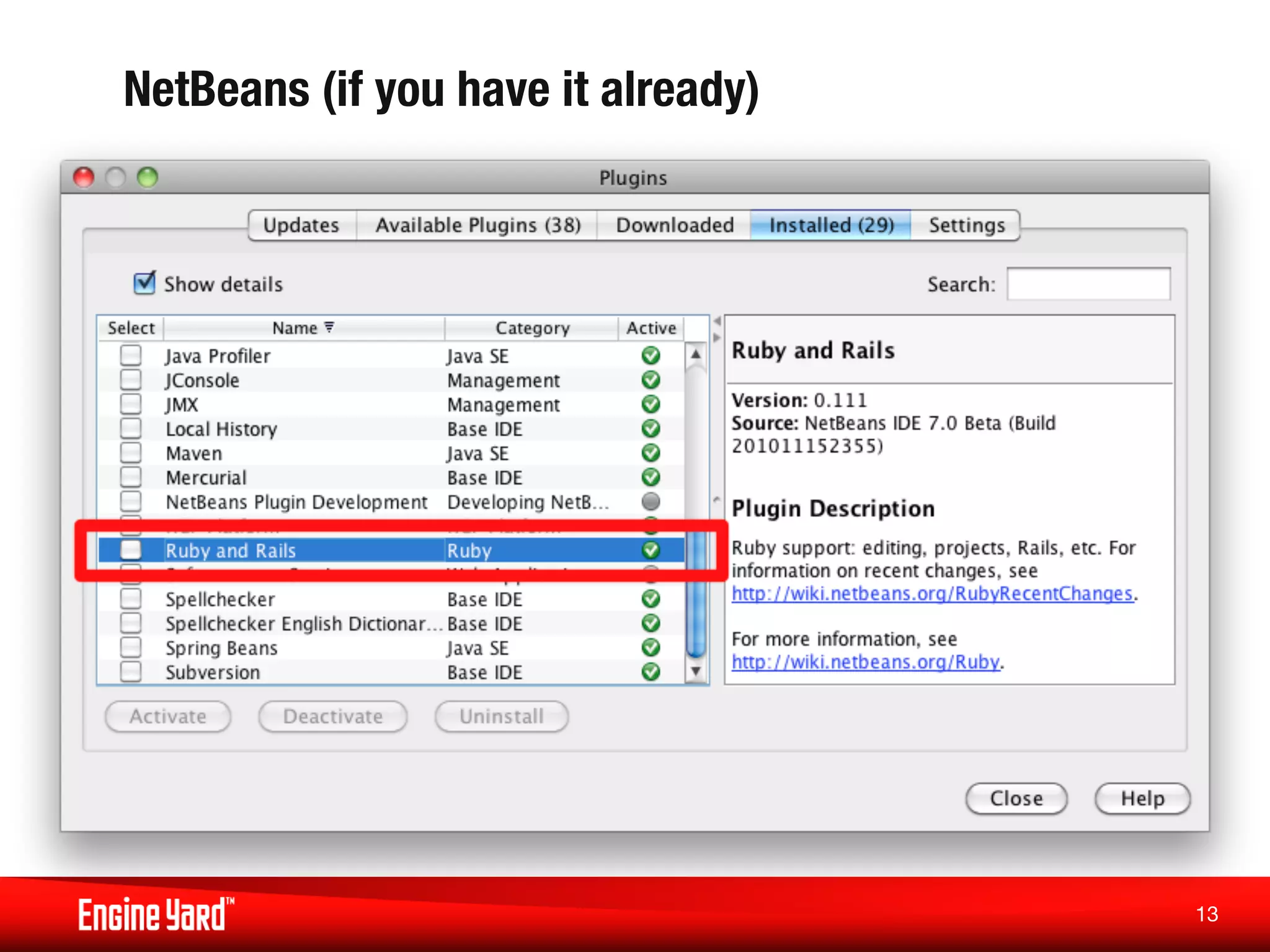This screenshot has height=952, width=1270.
Task: Check the JMX select box
Action: point(131,403)
